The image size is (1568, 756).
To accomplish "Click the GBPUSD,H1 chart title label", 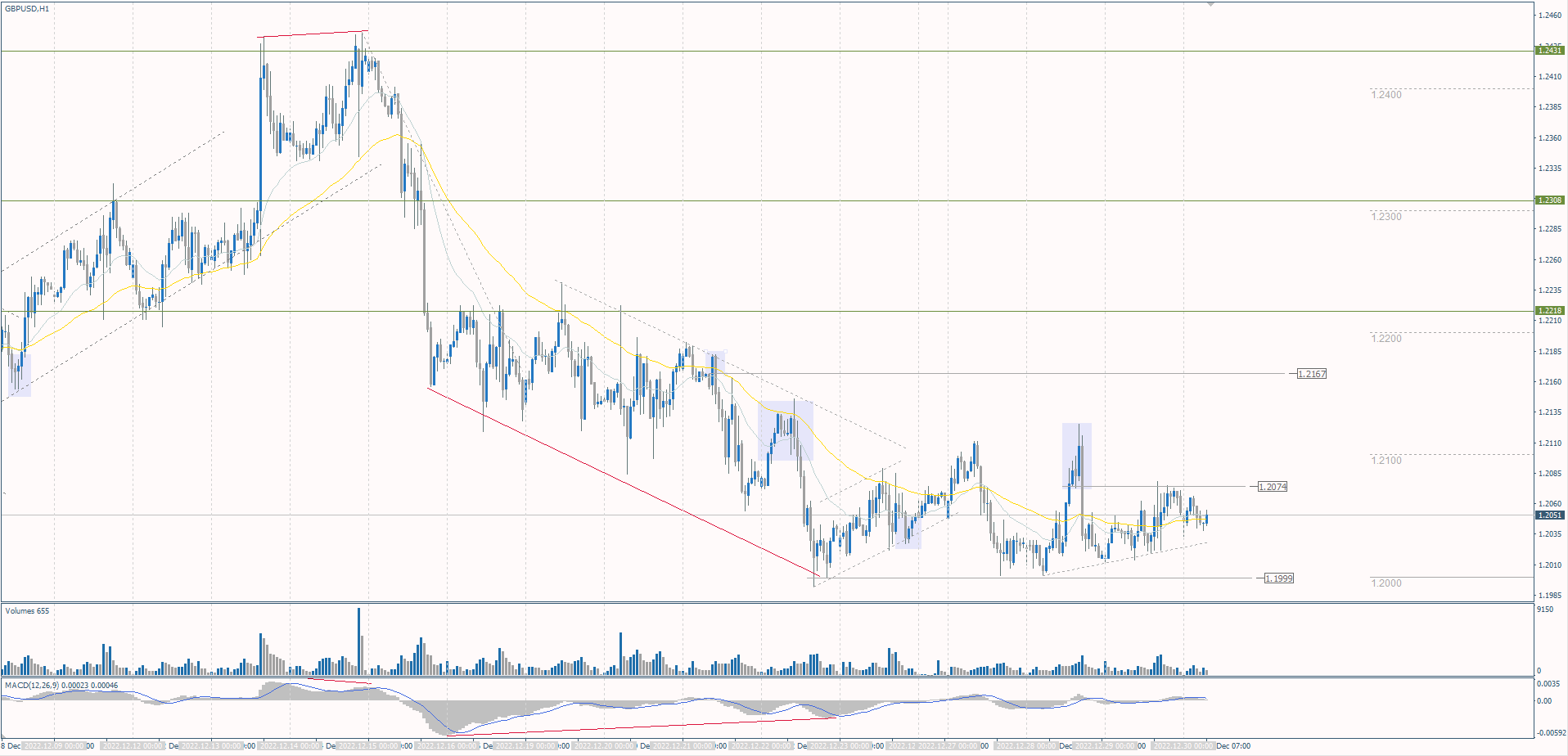I will (x=27, y=9).
